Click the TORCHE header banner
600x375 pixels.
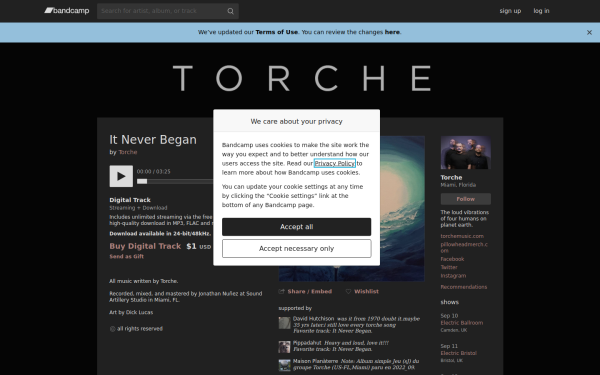(302, 78)
